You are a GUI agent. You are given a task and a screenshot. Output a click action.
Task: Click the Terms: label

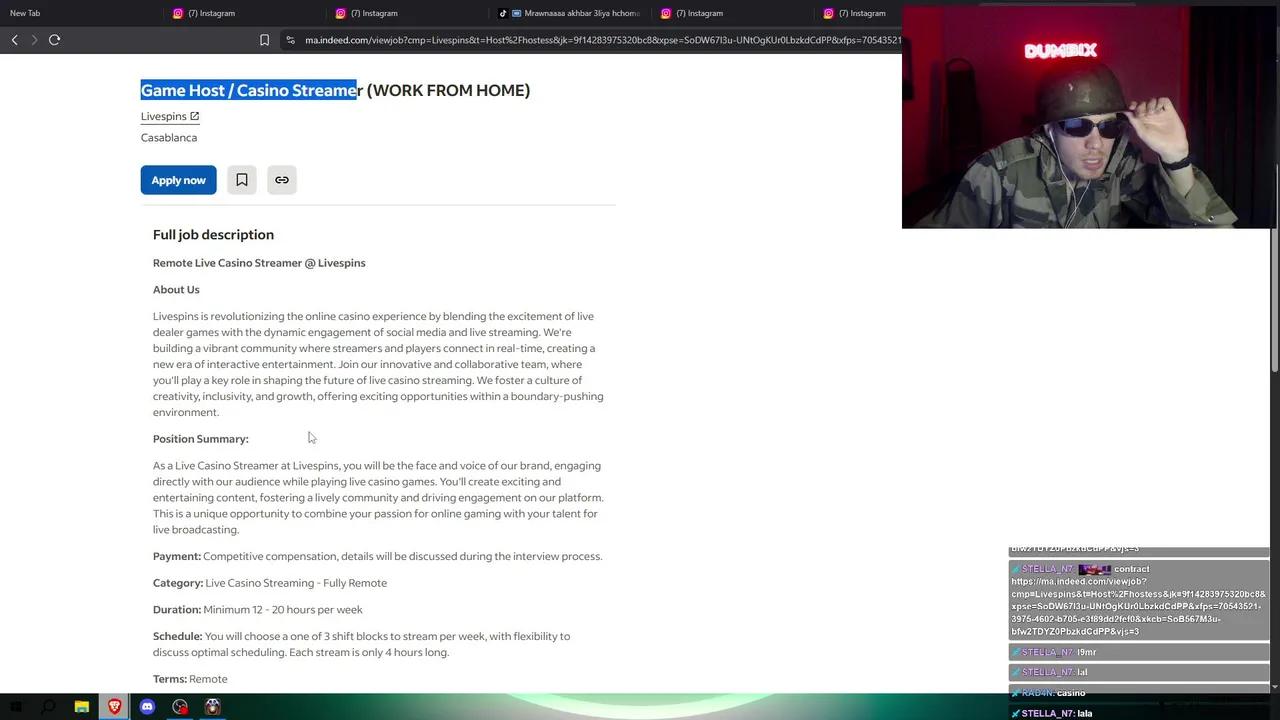[x=170, y=679]
